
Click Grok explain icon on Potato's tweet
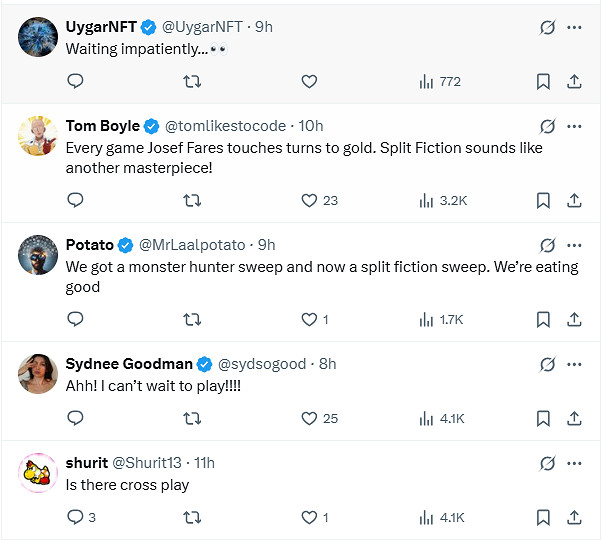[x=547, y=245]
